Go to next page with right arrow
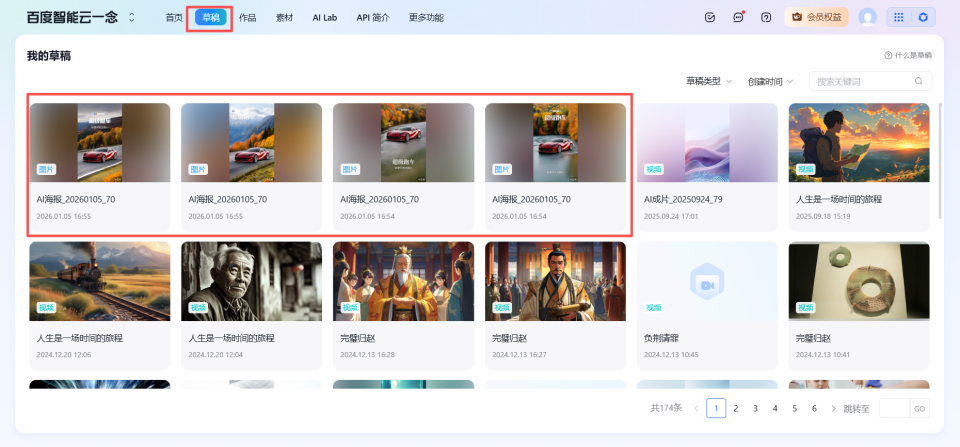Image resolution: width=960 pixels, height=447 pixels. (834, 408)
